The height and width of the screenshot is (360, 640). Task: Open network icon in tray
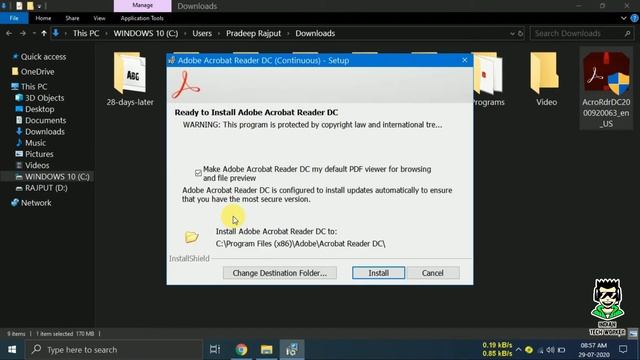(540, 350)
